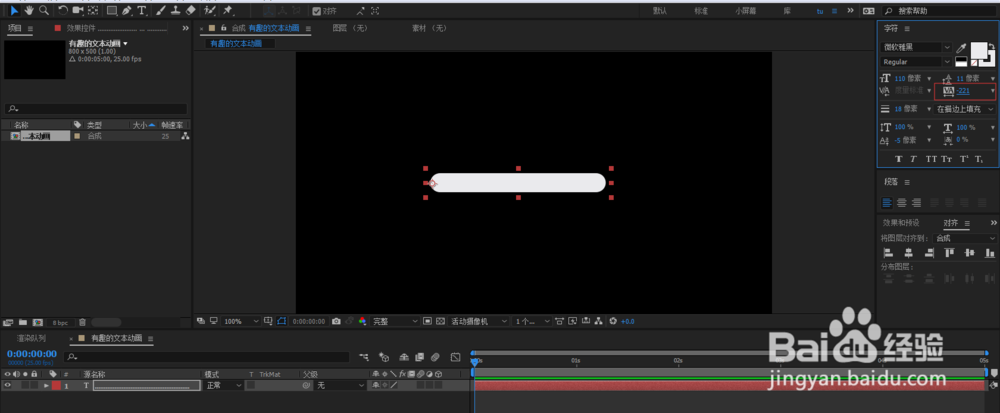Viewport: 1000px width, 413px height.
Task: Click the 8 bpc color depth button
Action: [x=60, y=322]
